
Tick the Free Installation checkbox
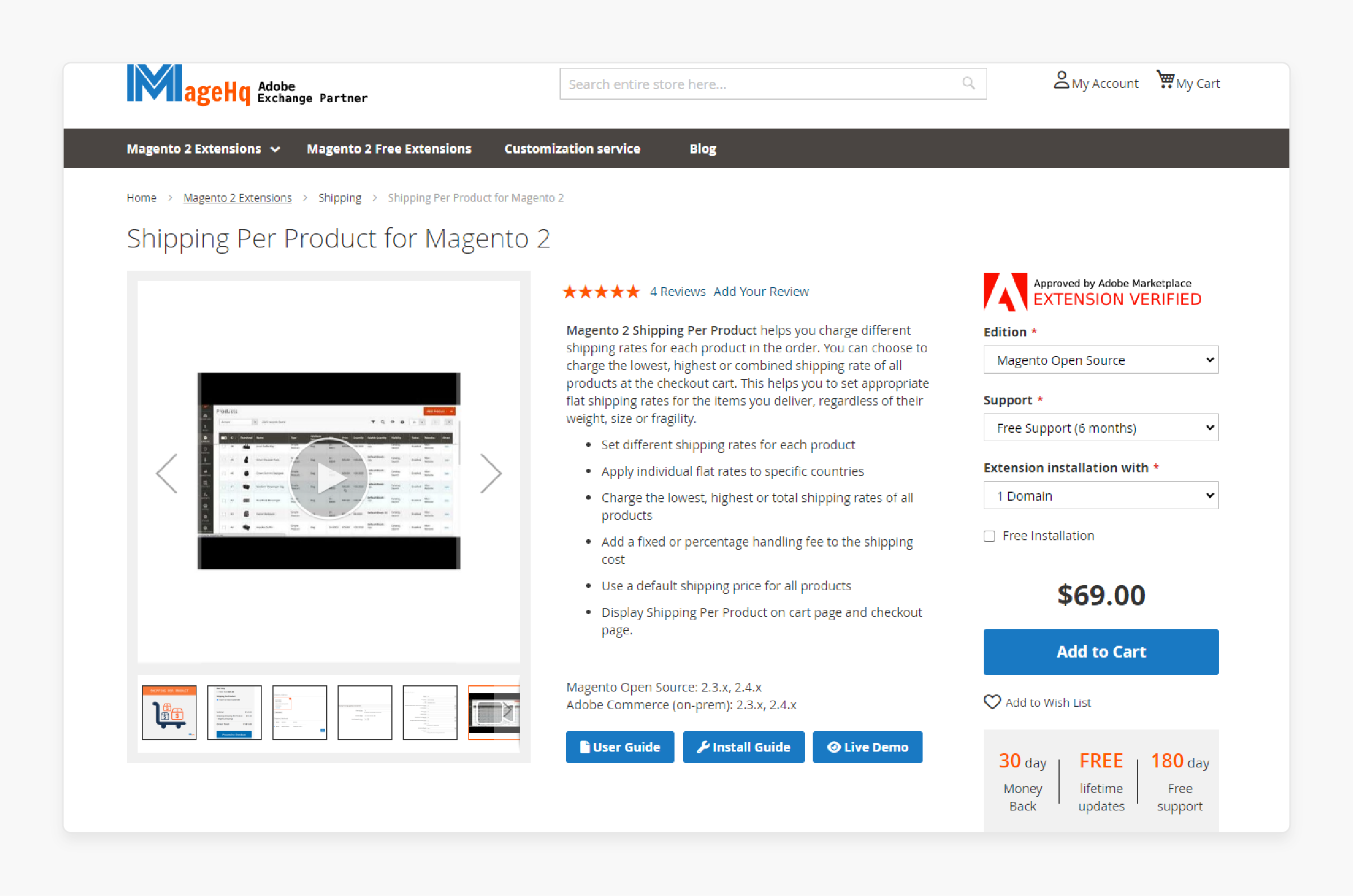[x=989, y=536]
